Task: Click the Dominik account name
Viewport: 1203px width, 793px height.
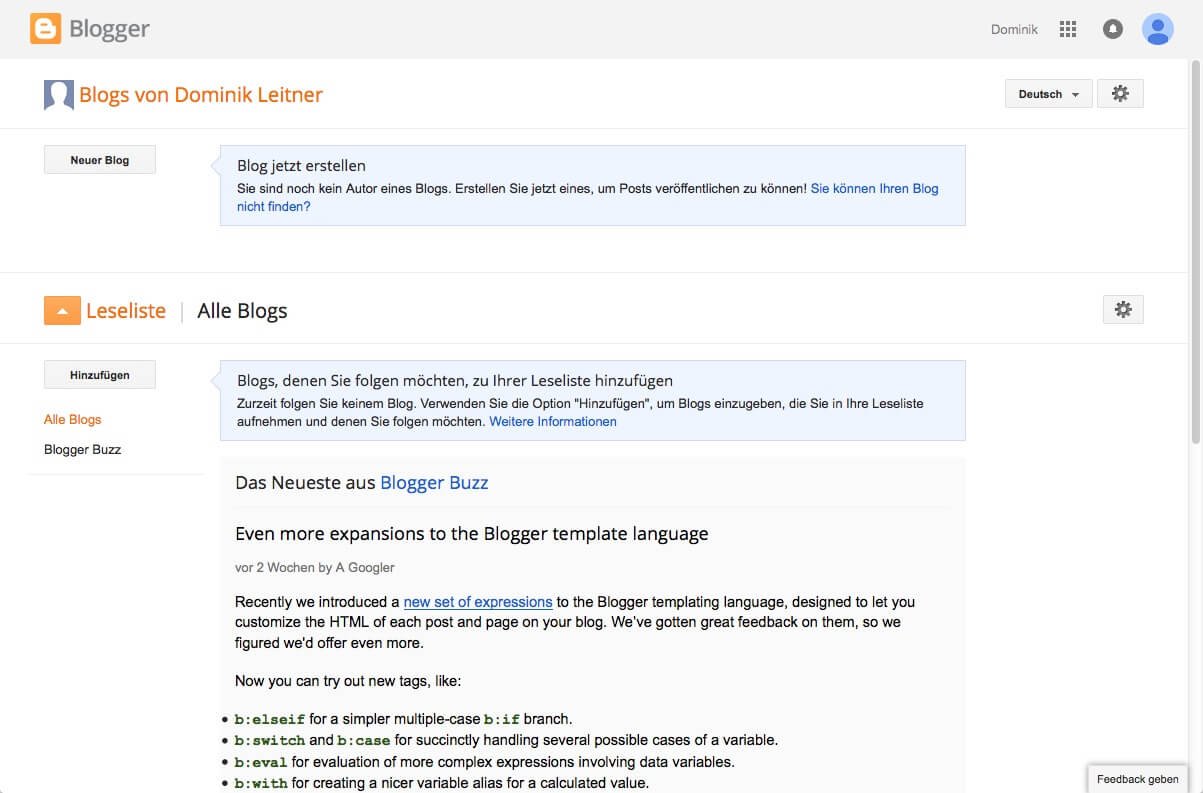Action: point(1013,28)
